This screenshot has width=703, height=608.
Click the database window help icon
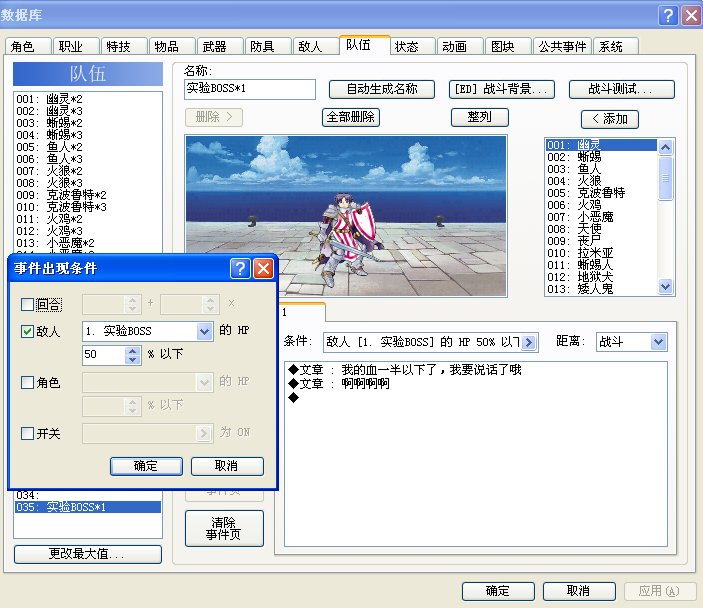(x=668, y=15)
